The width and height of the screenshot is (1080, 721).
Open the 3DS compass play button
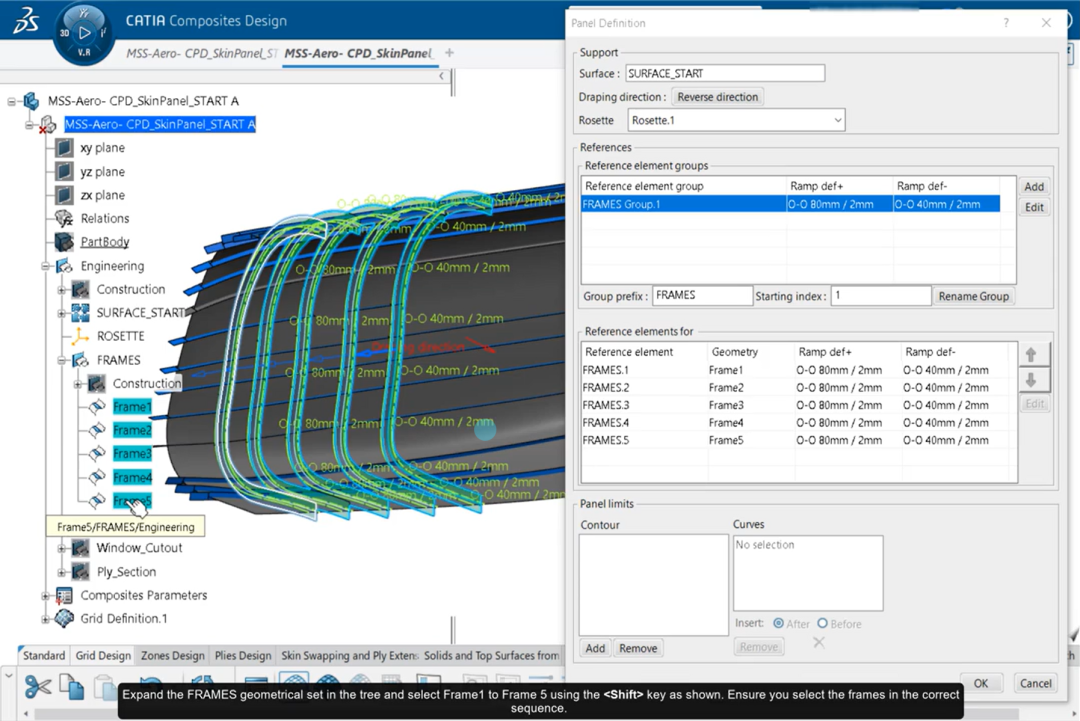point(84,32)
